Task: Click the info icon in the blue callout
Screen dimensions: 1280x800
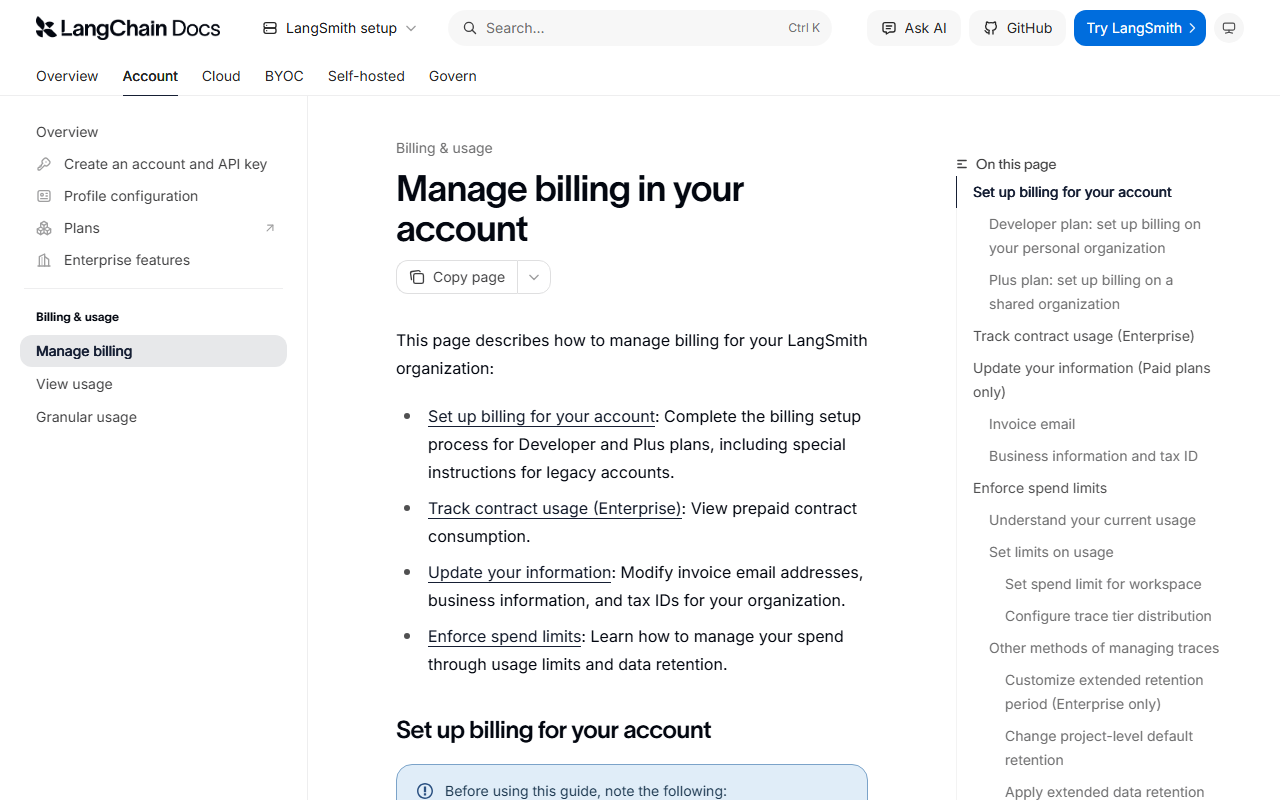Action: coord(425,791)
